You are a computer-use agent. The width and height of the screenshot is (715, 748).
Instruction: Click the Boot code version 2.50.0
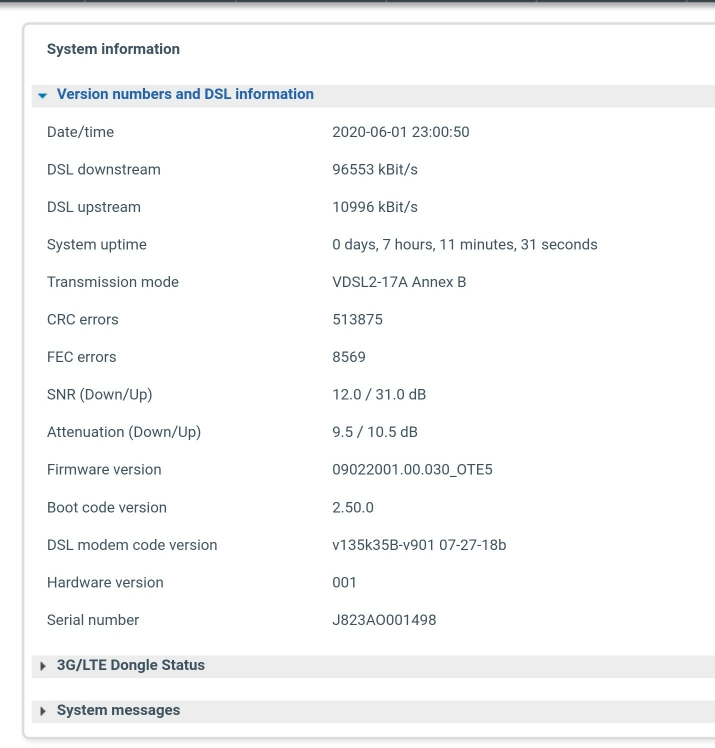(352, 508)
